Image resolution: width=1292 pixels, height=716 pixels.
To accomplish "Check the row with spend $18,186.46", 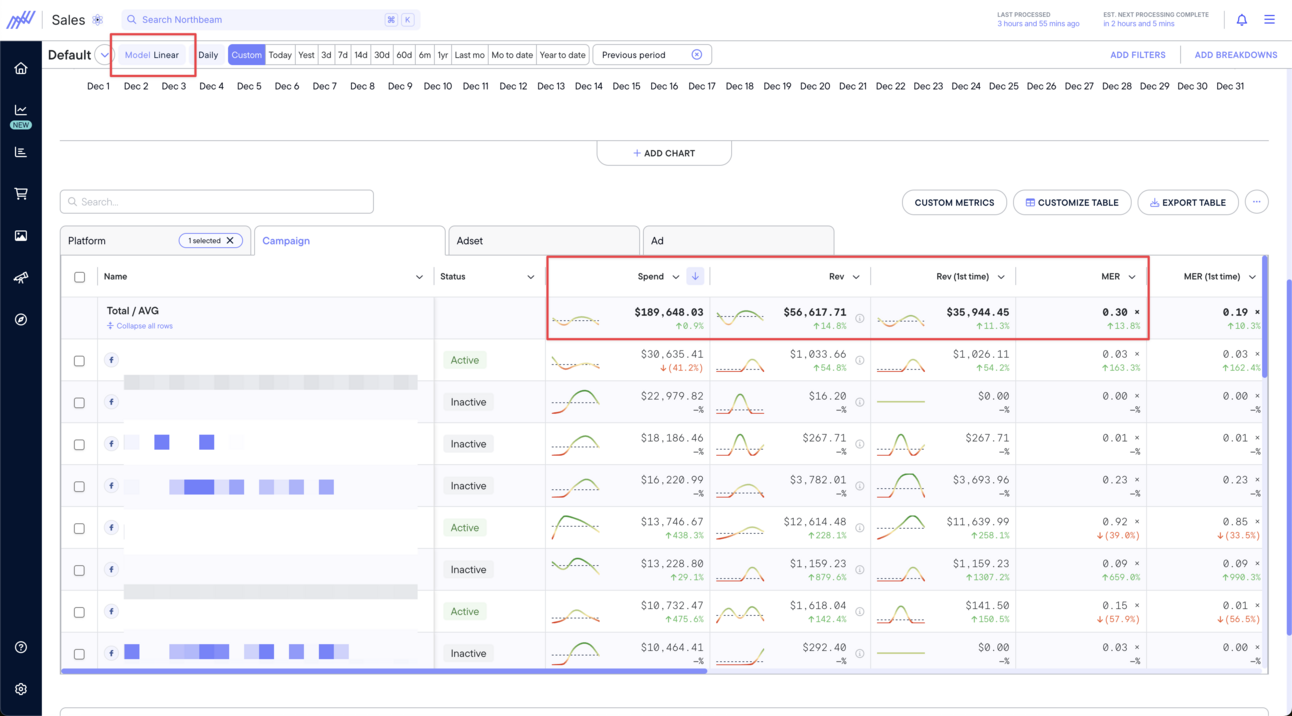I will 79,445.
